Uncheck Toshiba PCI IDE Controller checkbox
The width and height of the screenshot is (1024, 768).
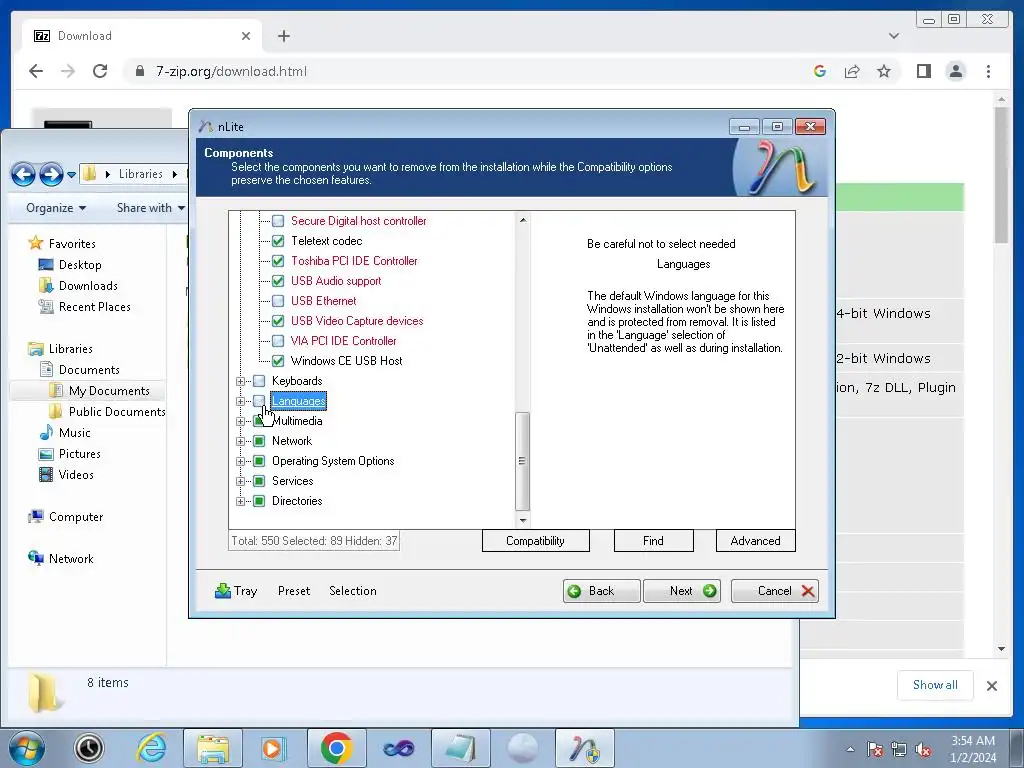pos(278,261)
